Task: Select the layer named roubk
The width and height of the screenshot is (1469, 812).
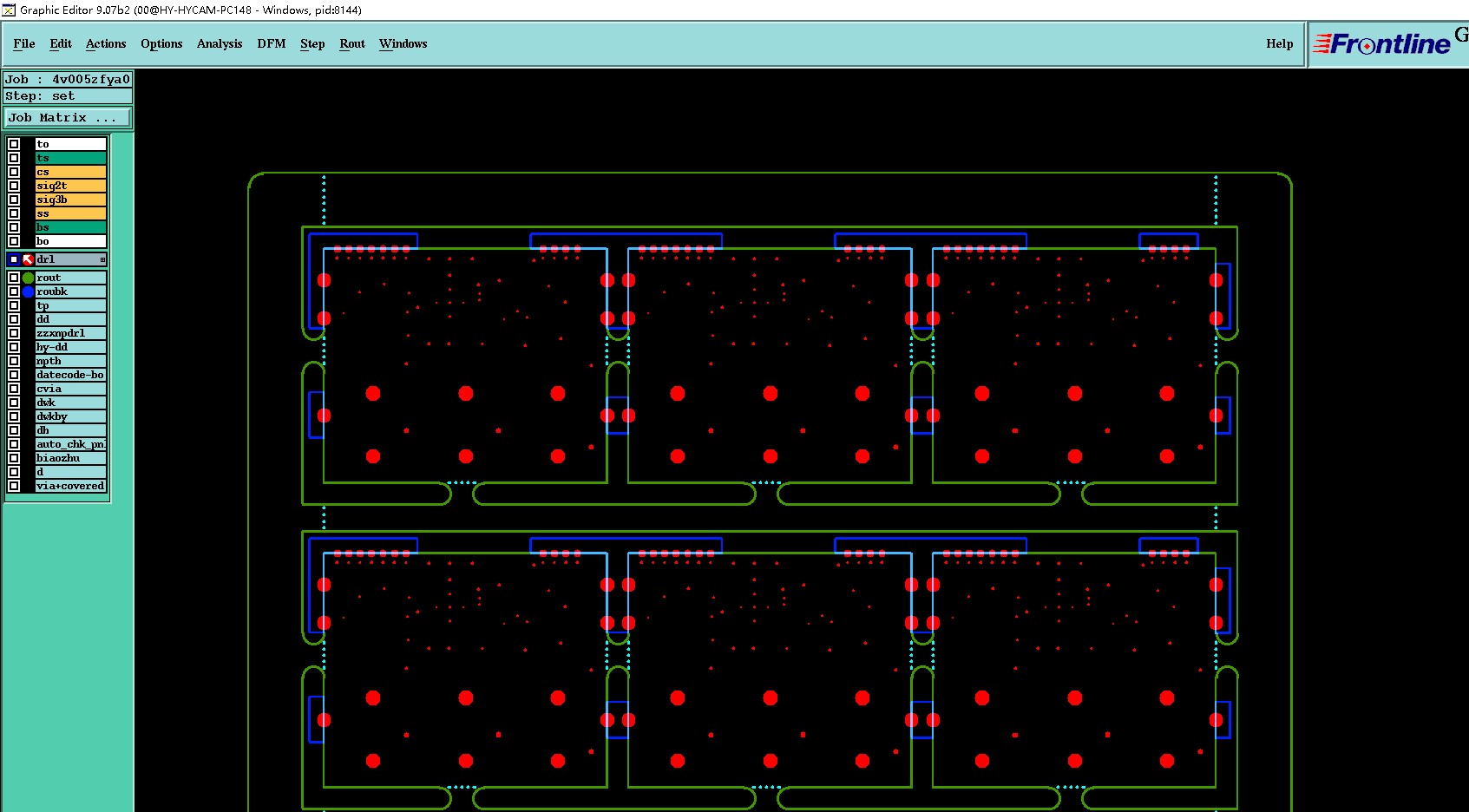Action: 70,291
